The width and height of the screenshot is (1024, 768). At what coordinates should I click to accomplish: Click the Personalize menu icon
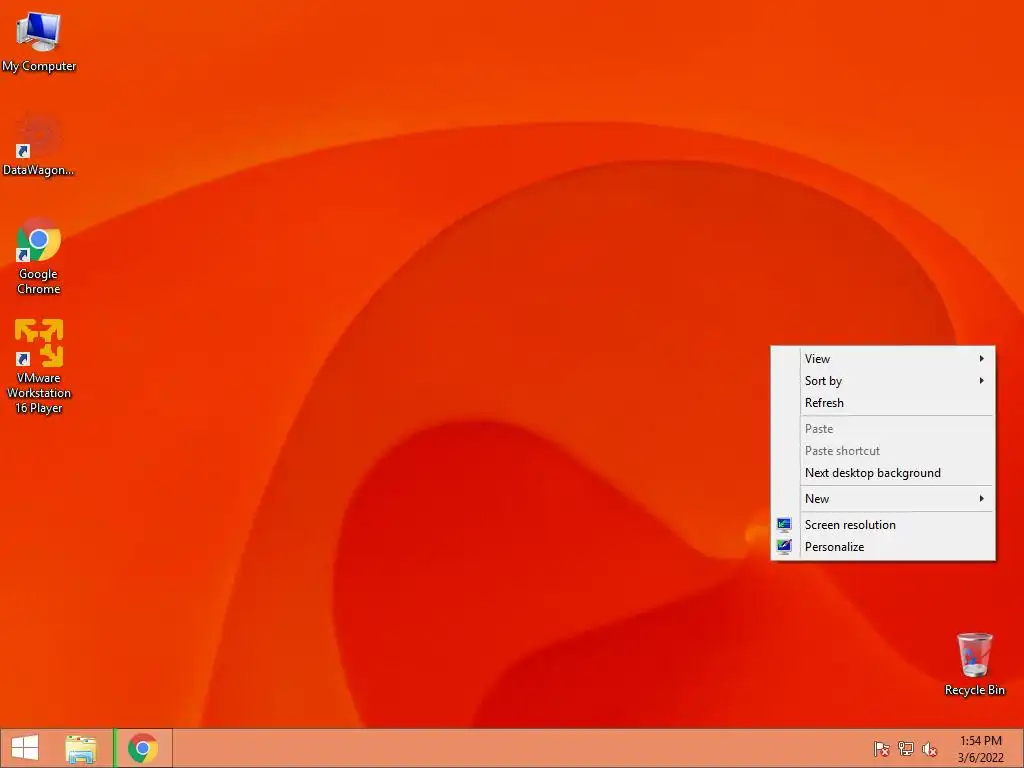(x=784, y=547)
